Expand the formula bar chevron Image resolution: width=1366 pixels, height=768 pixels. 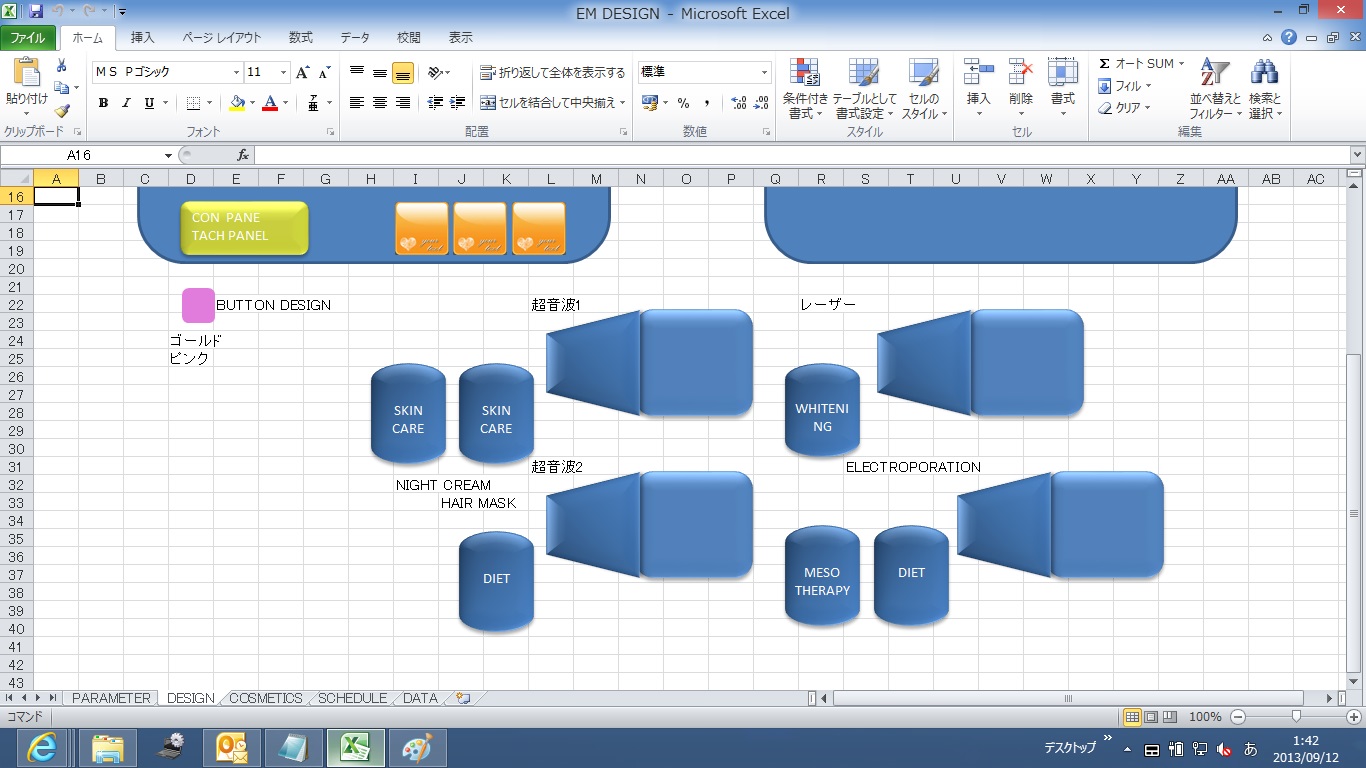coord(1357,156)
